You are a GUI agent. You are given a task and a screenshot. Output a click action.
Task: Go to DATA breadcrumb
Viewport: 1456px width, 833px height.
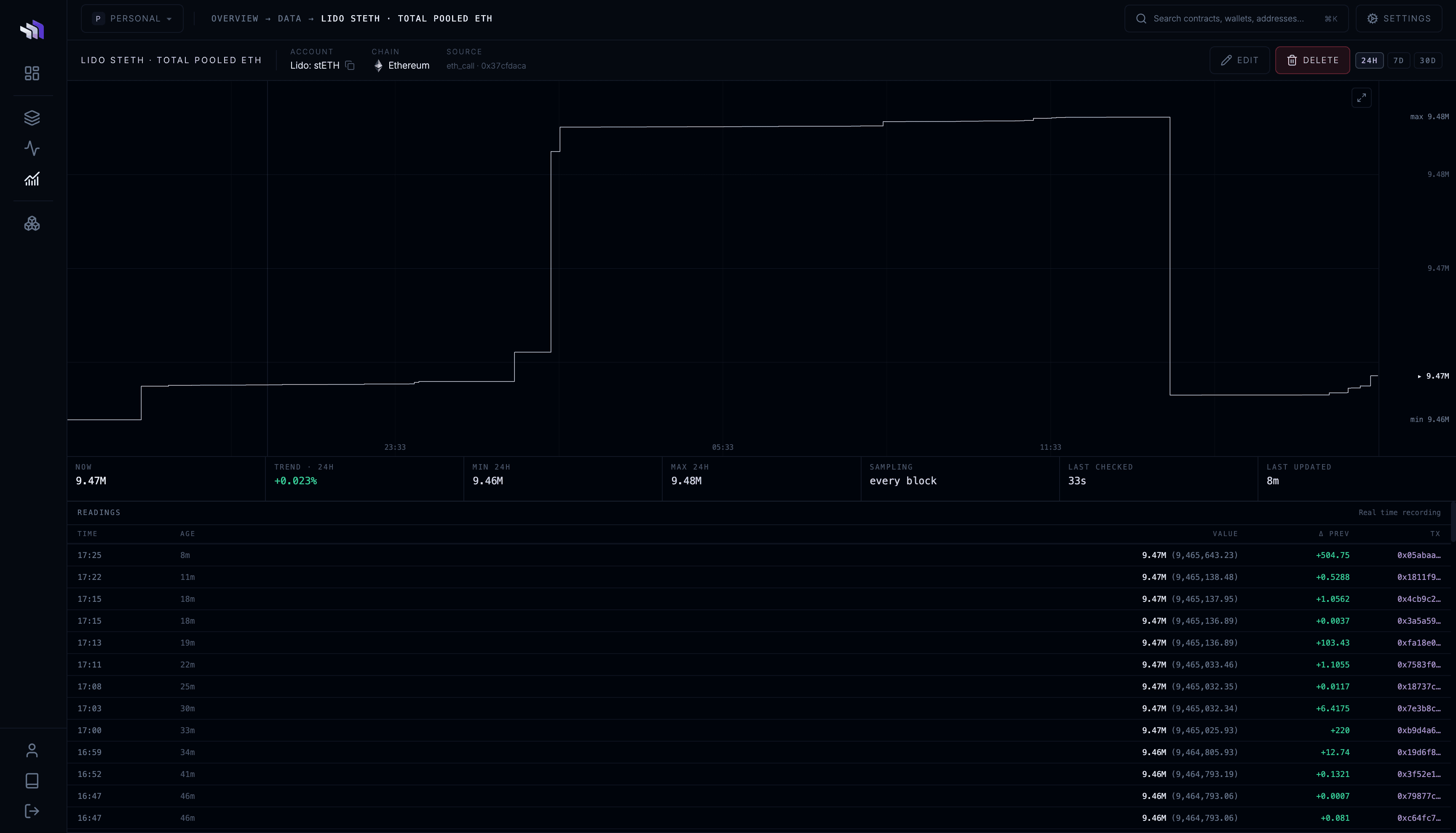point(289,19)
